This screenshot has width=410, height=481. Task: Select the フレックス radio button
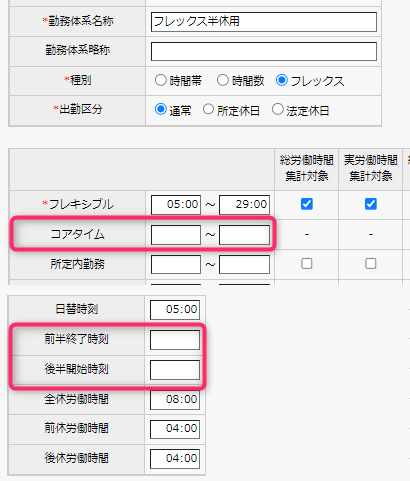click(282, 80)
